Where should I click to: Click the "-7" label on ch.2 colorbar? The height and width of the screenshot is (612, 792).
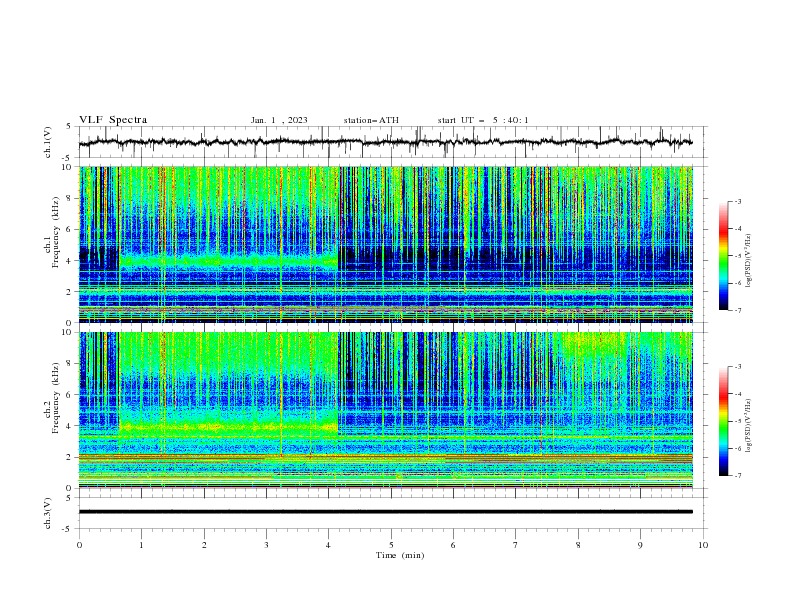click(737, 476)
